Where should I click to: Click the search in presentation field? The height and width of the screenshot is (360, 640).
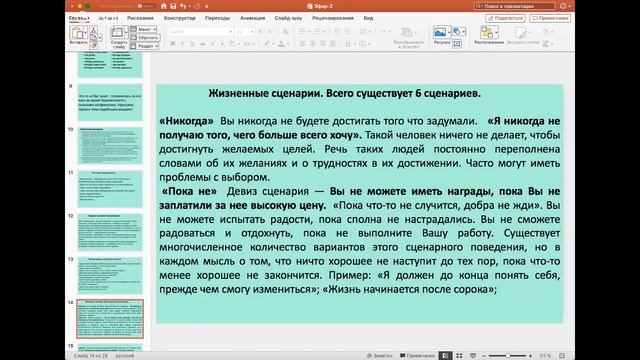pos(514,6)
